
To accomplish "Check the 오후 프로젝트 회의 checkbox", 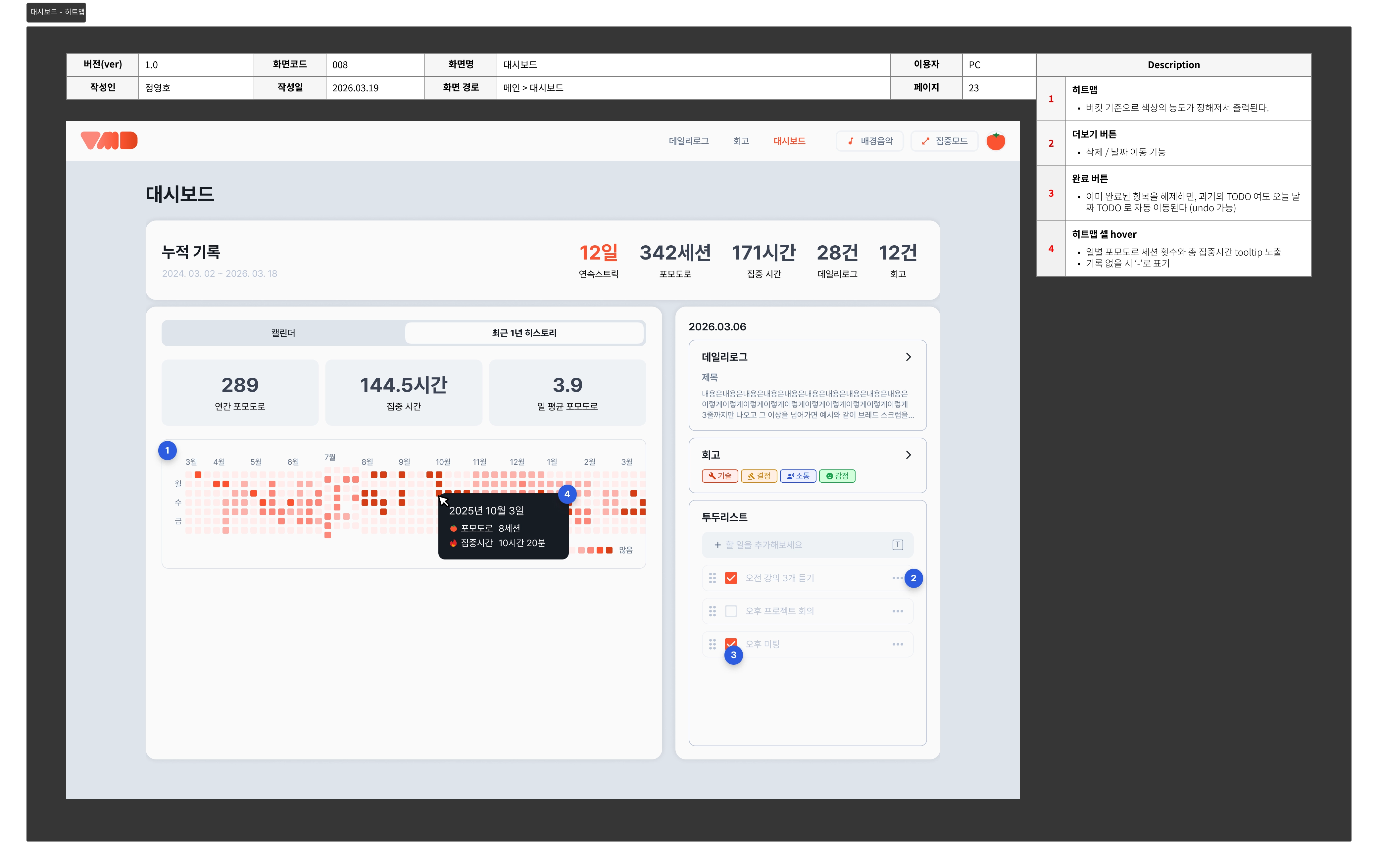I will pos(731,611).
